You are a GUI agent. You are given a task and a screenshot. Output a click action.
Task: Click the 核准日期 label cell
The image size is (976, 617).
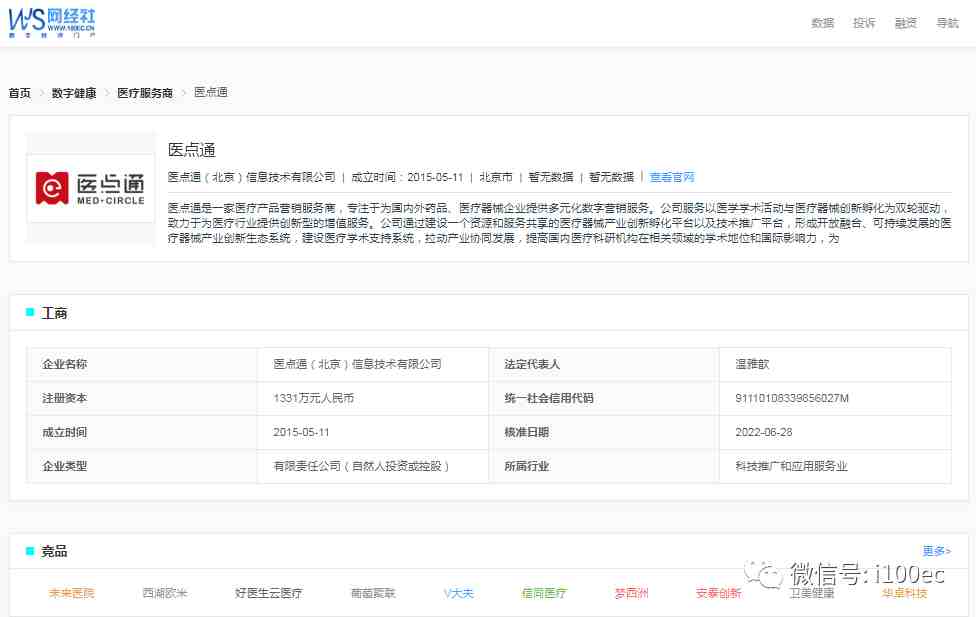point(527,432)
